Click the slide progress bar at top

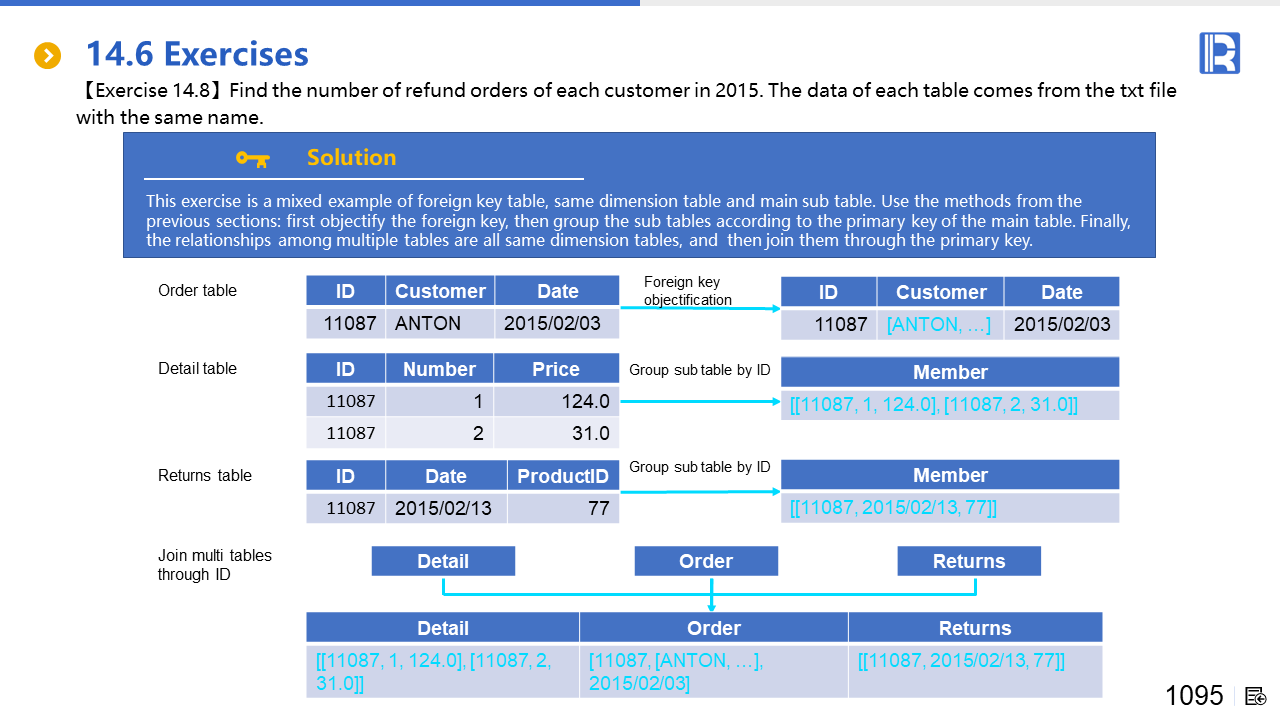pos(320,3)
